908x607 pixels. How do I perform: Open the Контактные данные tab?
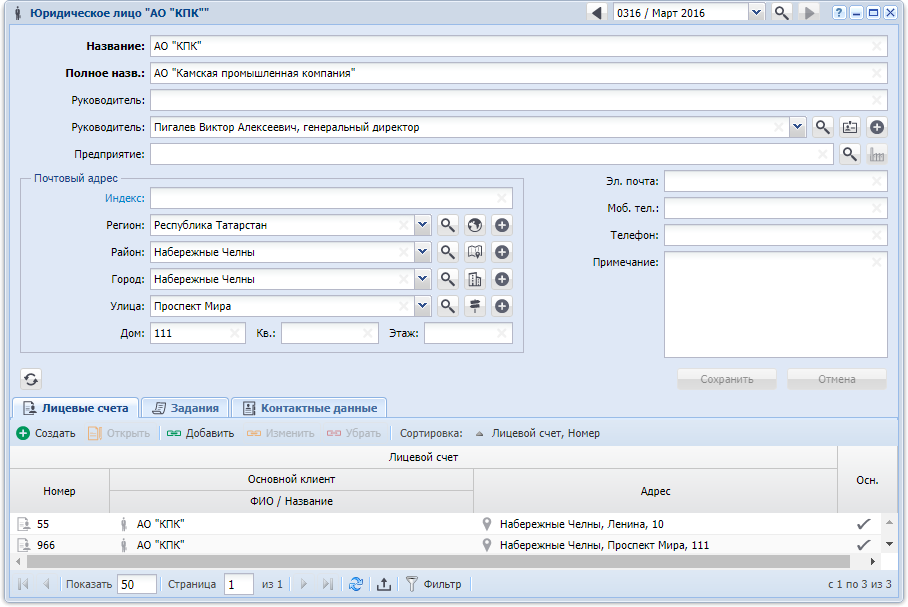click(x=309, y=408)
